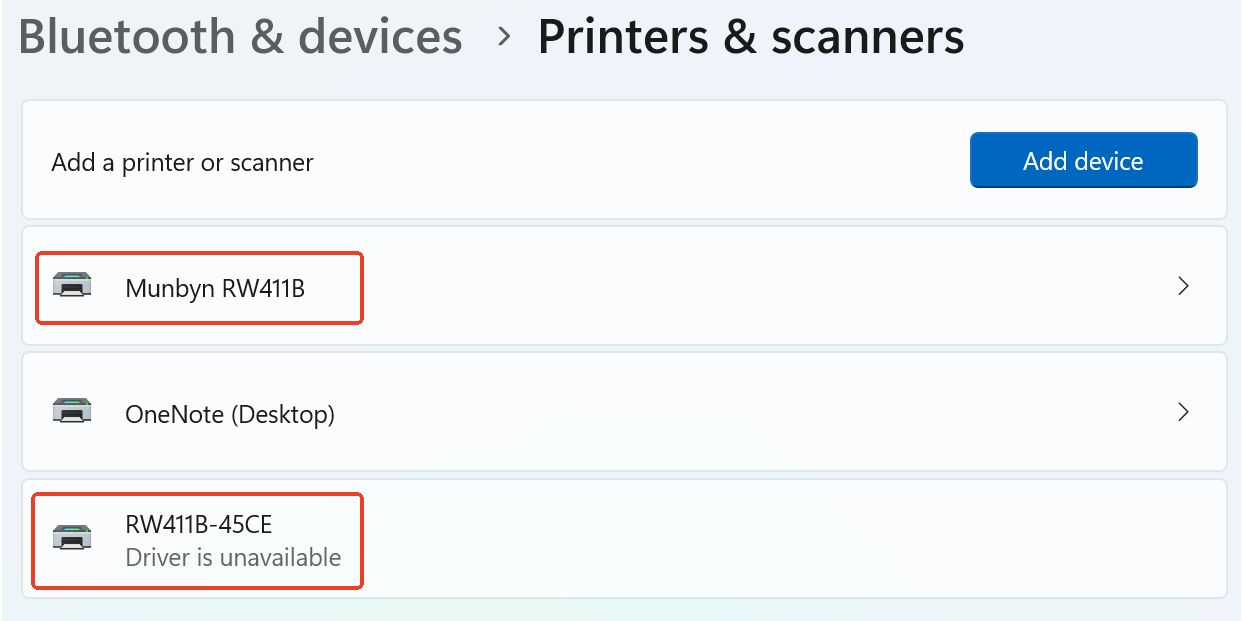This screenshot has height=621, width=1243.
Task: Click the Munbyn RW411B printer icon
Action: (x=72, y=286)
